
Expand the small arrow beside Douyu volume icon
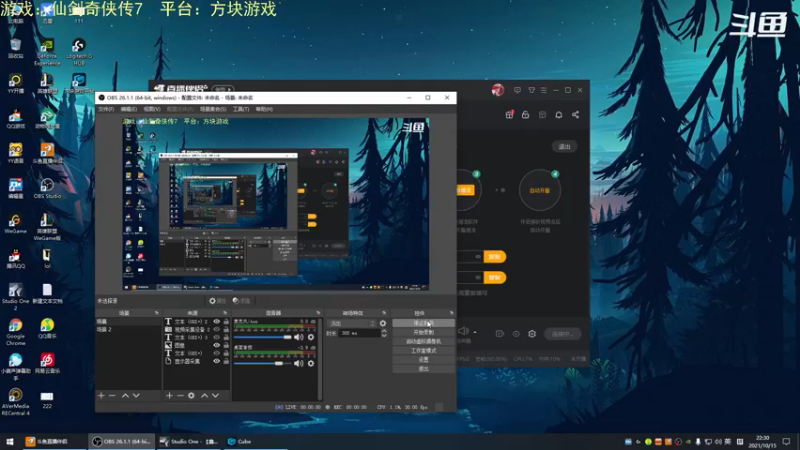pyautogui.click(x=475, y=332)
